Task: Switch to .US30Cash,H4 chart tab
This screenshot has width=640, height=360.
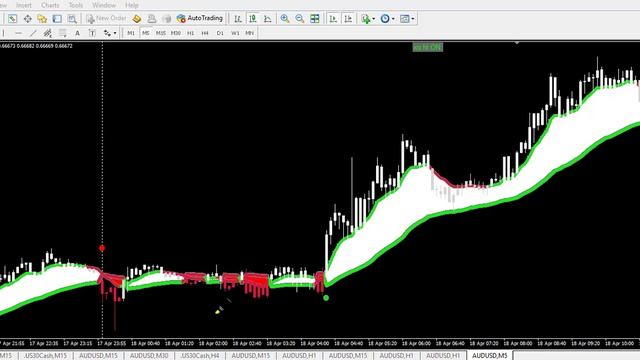Action: click(200, 356)
